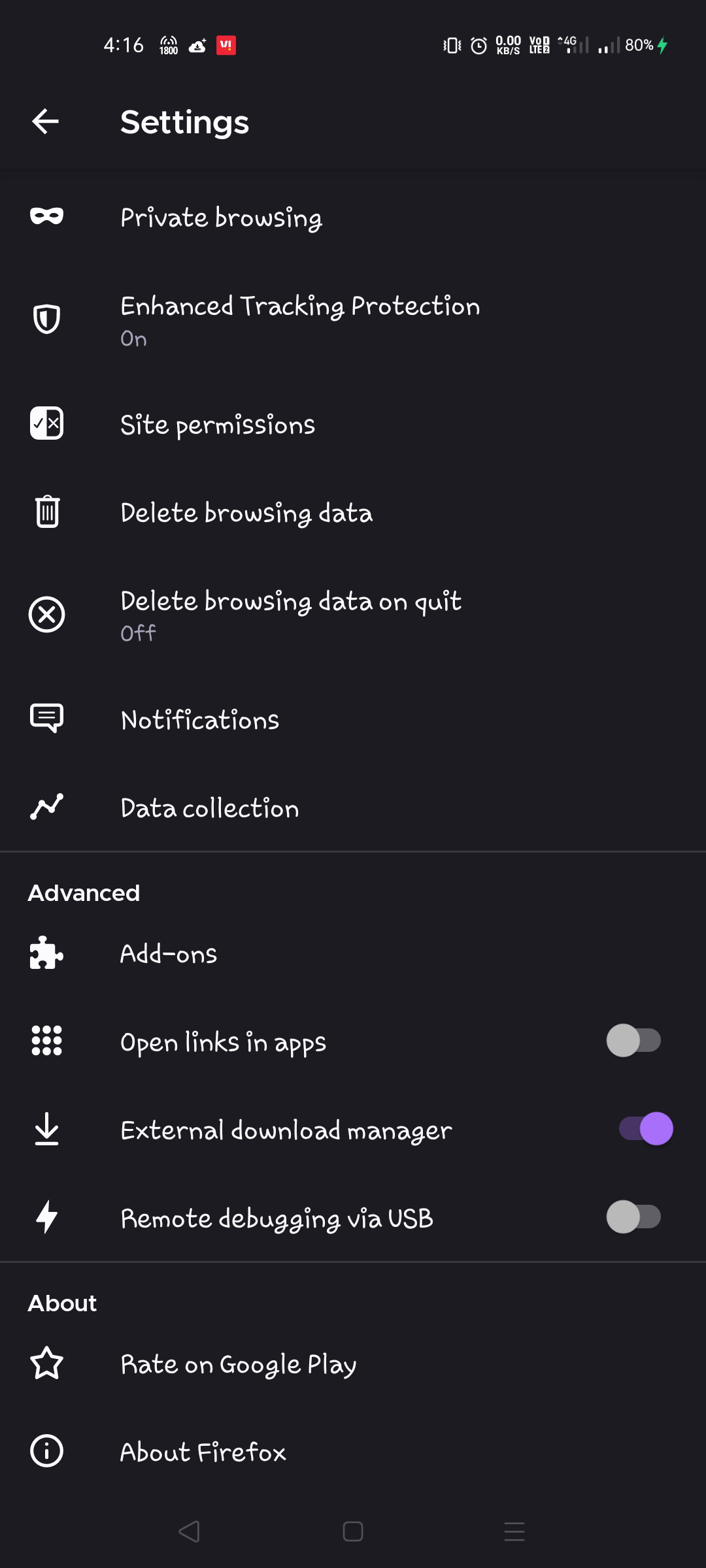Tap the trash can icon
706x1568 pixels.
(46, 512)
